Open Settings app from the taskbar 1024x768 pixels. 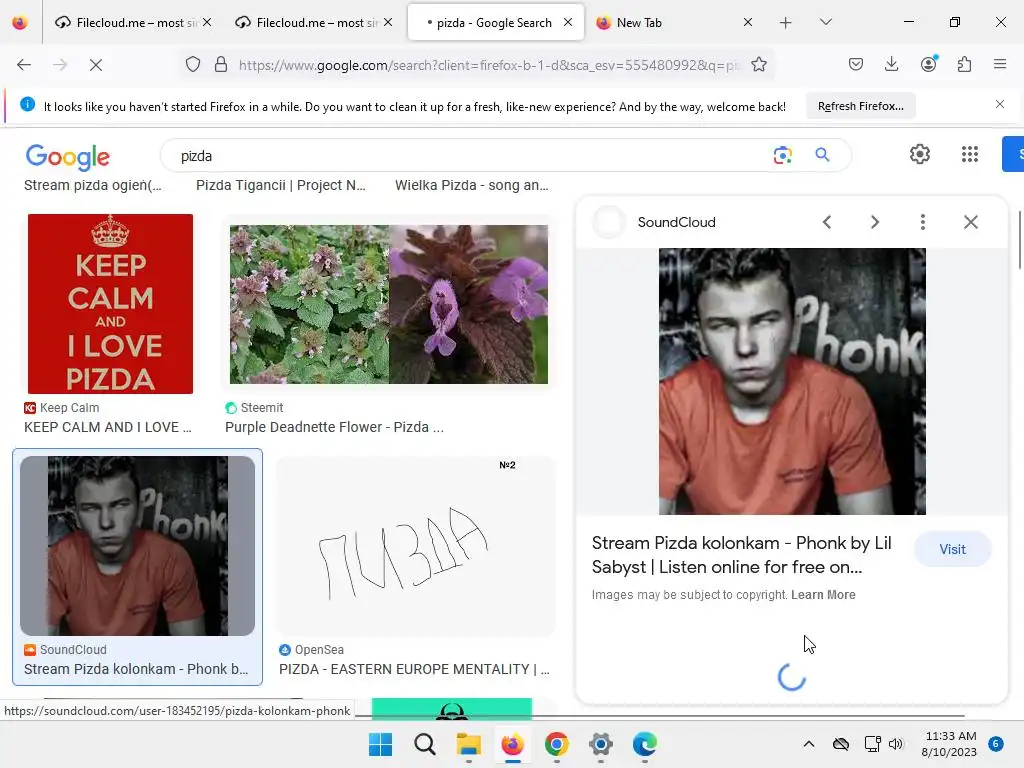[601, 744]
